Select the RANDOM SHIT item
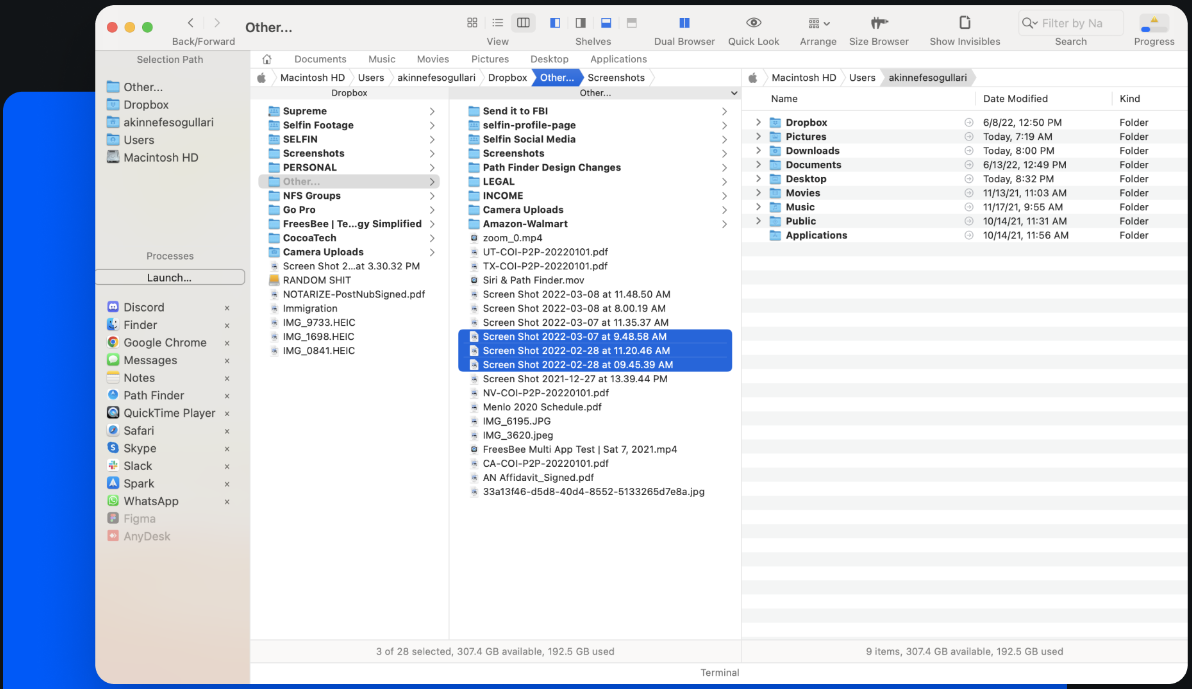Image resolution: width=1192 pixels, height=689 pixels. [x=316, y=280]
